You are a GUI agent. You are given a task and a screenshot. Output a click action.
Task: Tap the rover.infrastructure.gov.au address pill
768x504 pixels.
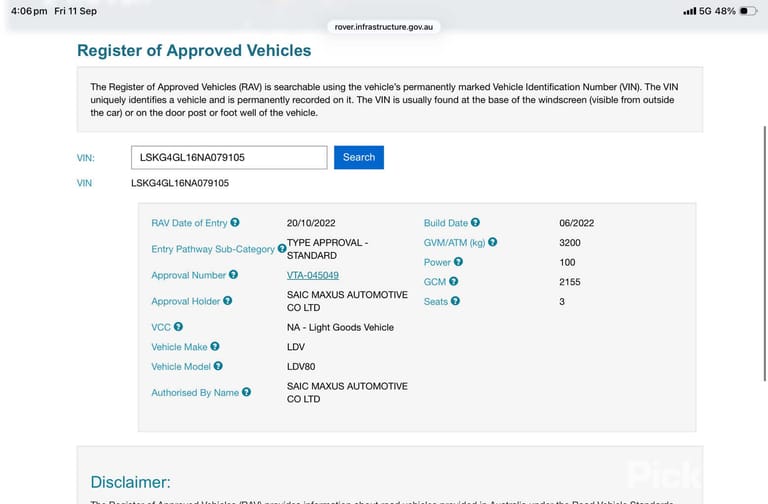[x=384, y=27]
